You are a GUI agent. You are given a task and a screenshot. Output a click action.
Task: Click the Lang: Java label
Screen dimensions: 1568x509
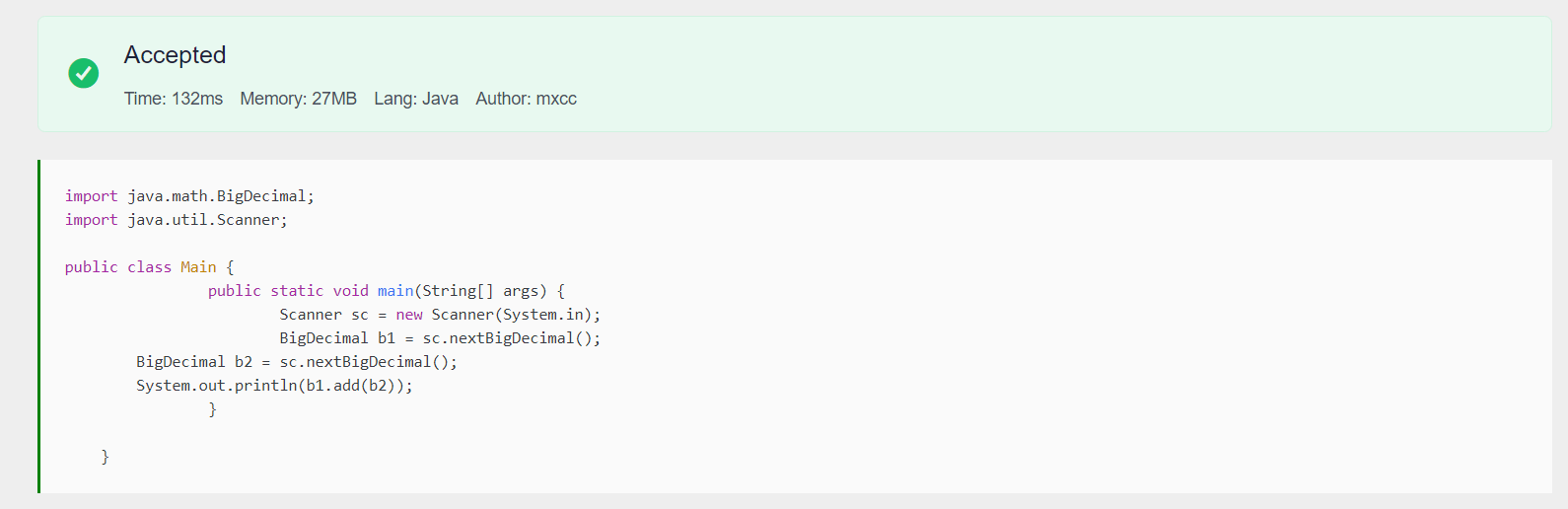pos(416,99)
